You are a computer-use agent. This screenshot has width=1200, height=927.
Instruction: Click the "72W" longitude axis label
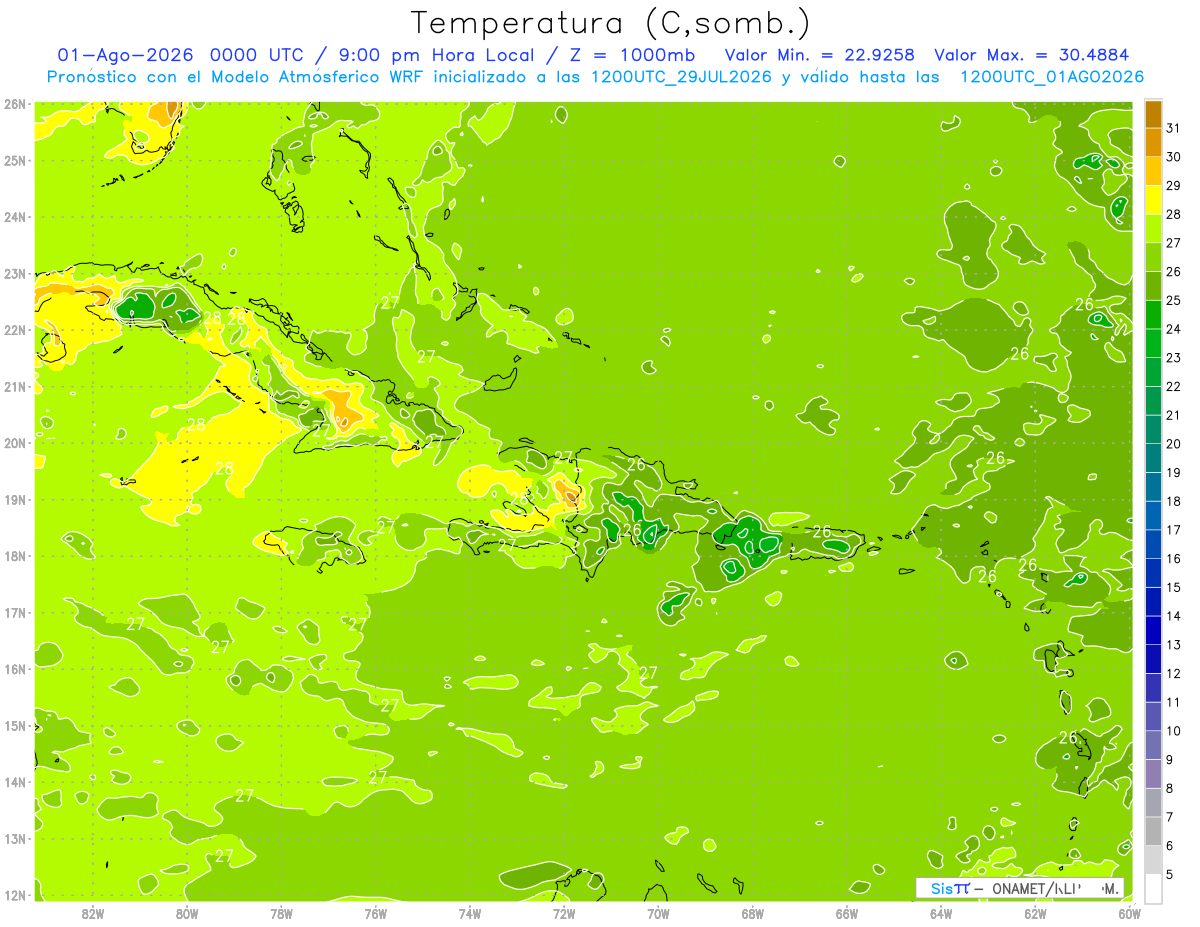pos(563,913)
